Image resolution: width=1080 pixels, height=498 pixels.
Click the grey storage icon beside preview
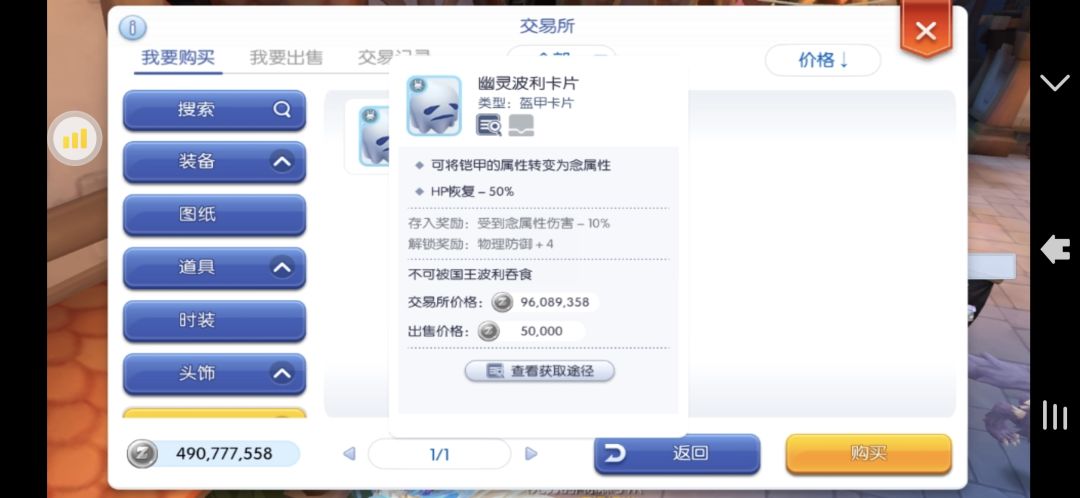pyautogui.click(x=521, y=125)
